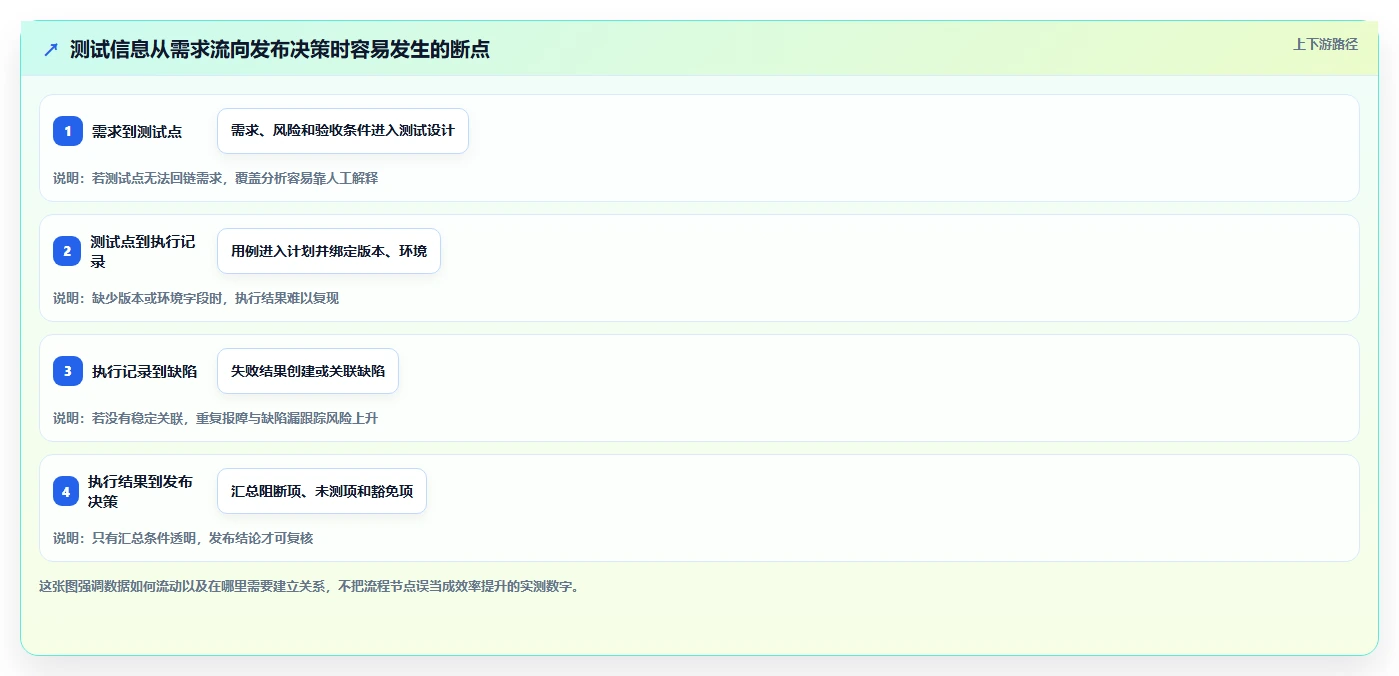Click chip 失败结果创建或关联缺陷
This screenshot has width=1399, height=676.
[308, 371]
